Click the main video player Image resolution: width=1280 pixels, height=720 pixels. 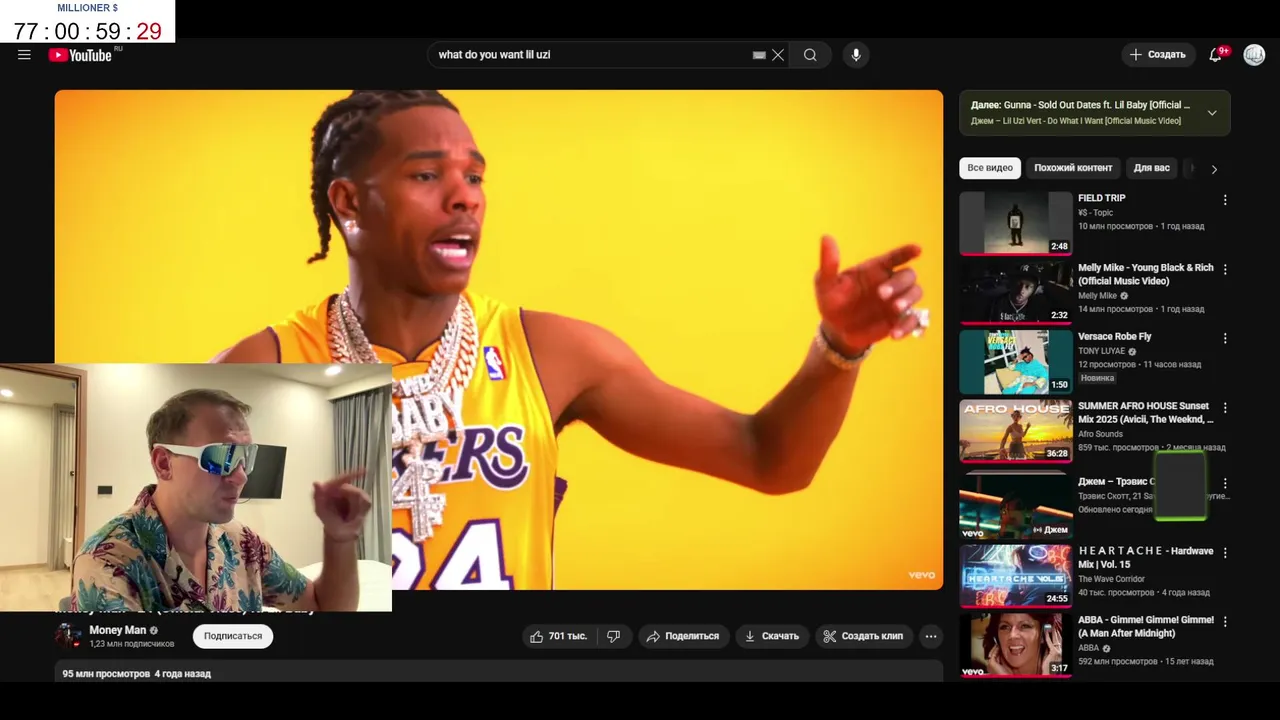(499, 340)
